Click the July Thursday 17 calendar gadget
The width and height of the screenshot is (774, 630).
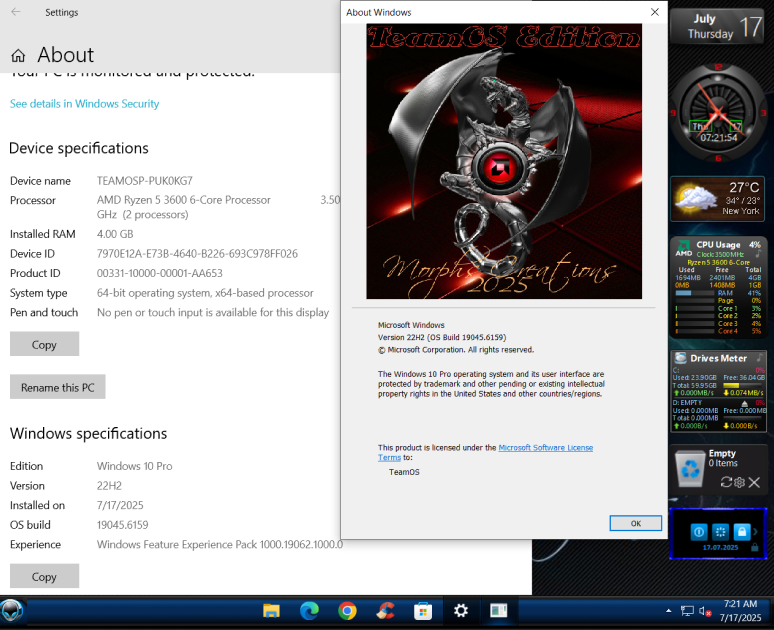pos(717,27)
